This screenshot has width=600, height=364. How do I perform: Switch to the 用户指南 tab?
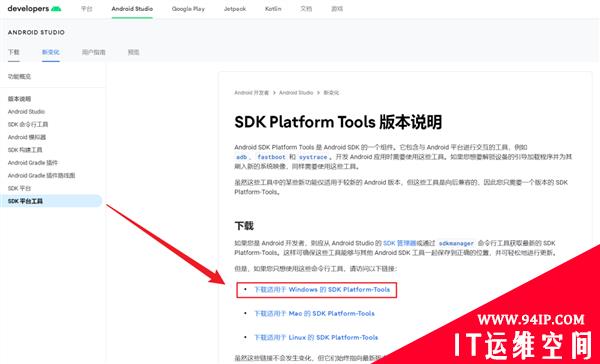click(93, 52)
